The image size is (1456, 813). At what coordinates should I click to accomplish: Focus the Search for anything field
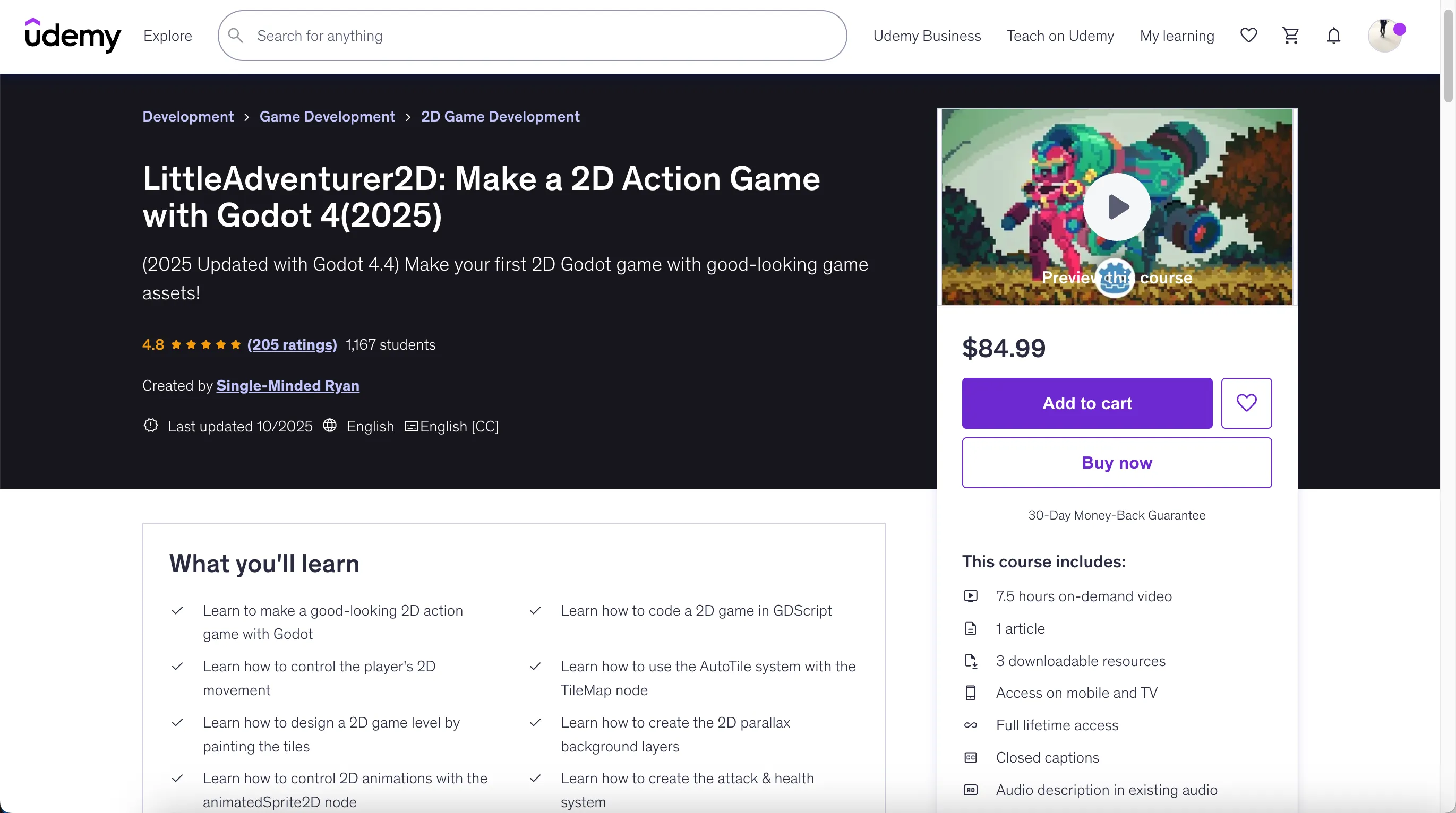[x=543, y=36]
